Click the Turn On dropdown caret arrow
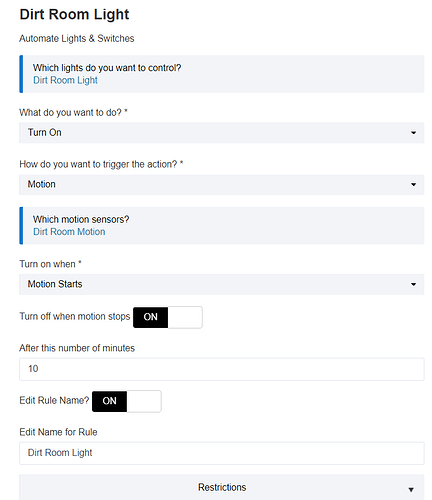432x500 pixels. [x=413, y=133]
